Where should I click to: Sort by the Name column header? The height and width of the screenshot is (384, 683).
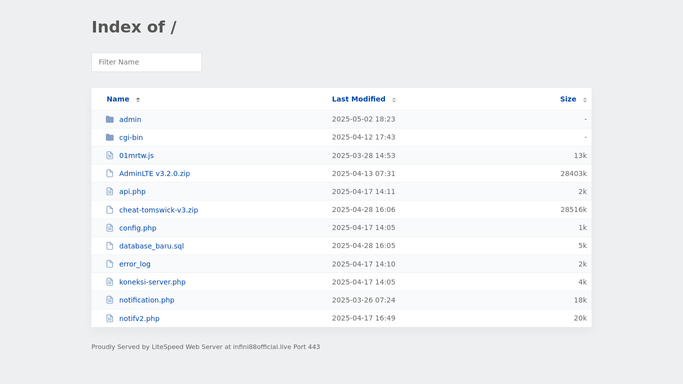point(118,99)
